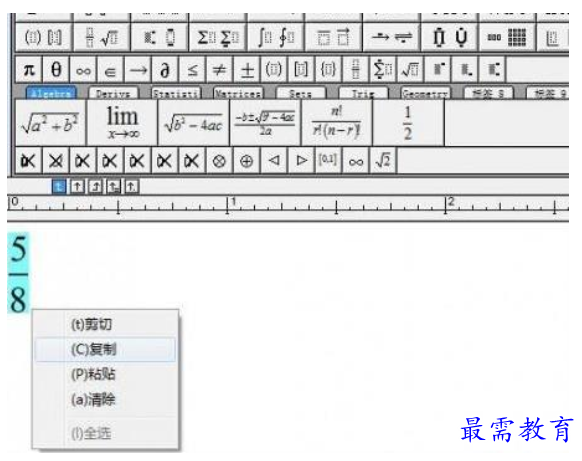
Task: Insert the plus-minus symbol
Action: coord(246,69)
